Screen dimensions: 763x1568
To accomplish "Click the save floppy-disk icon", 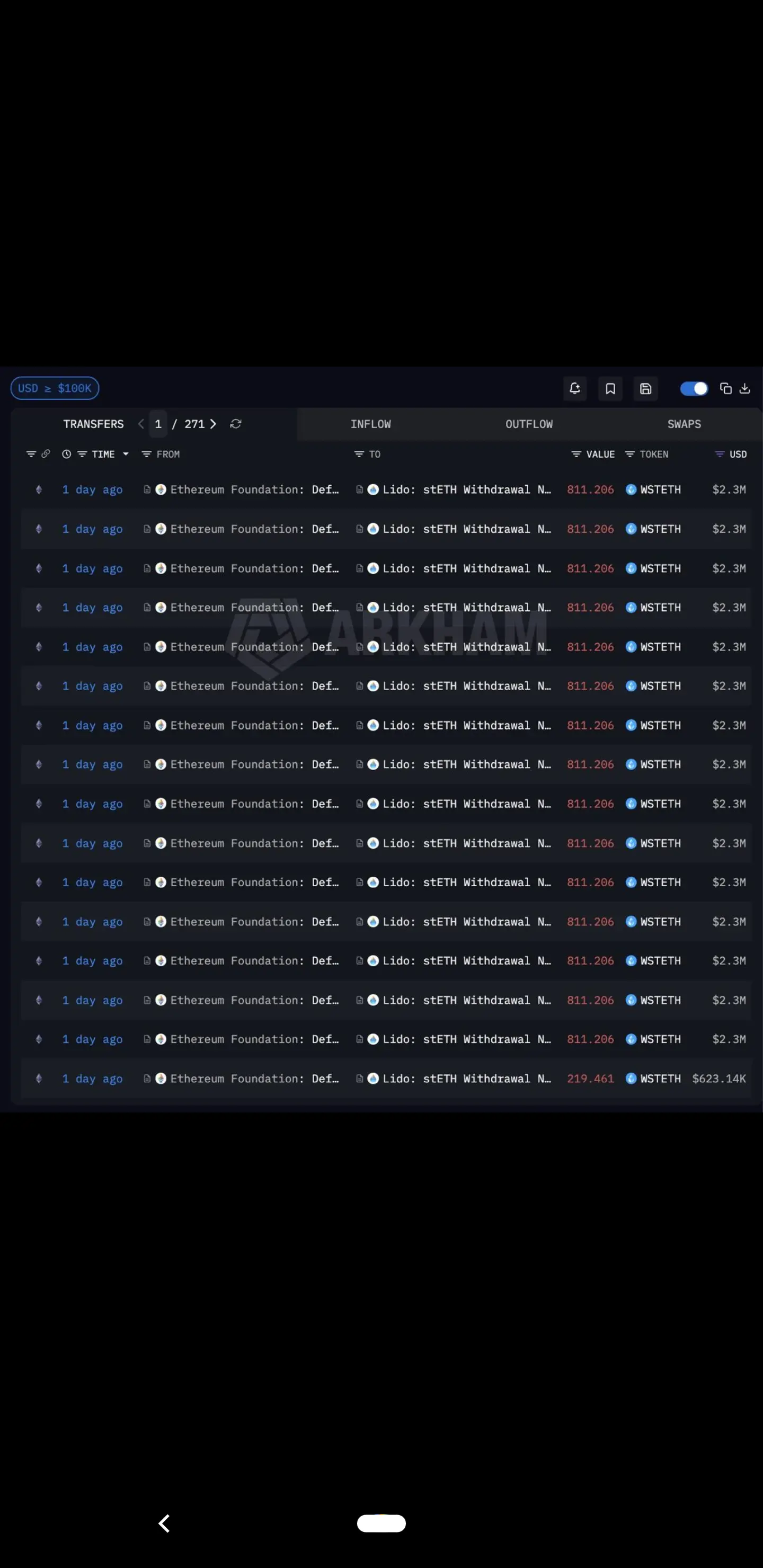I will 645,388.
